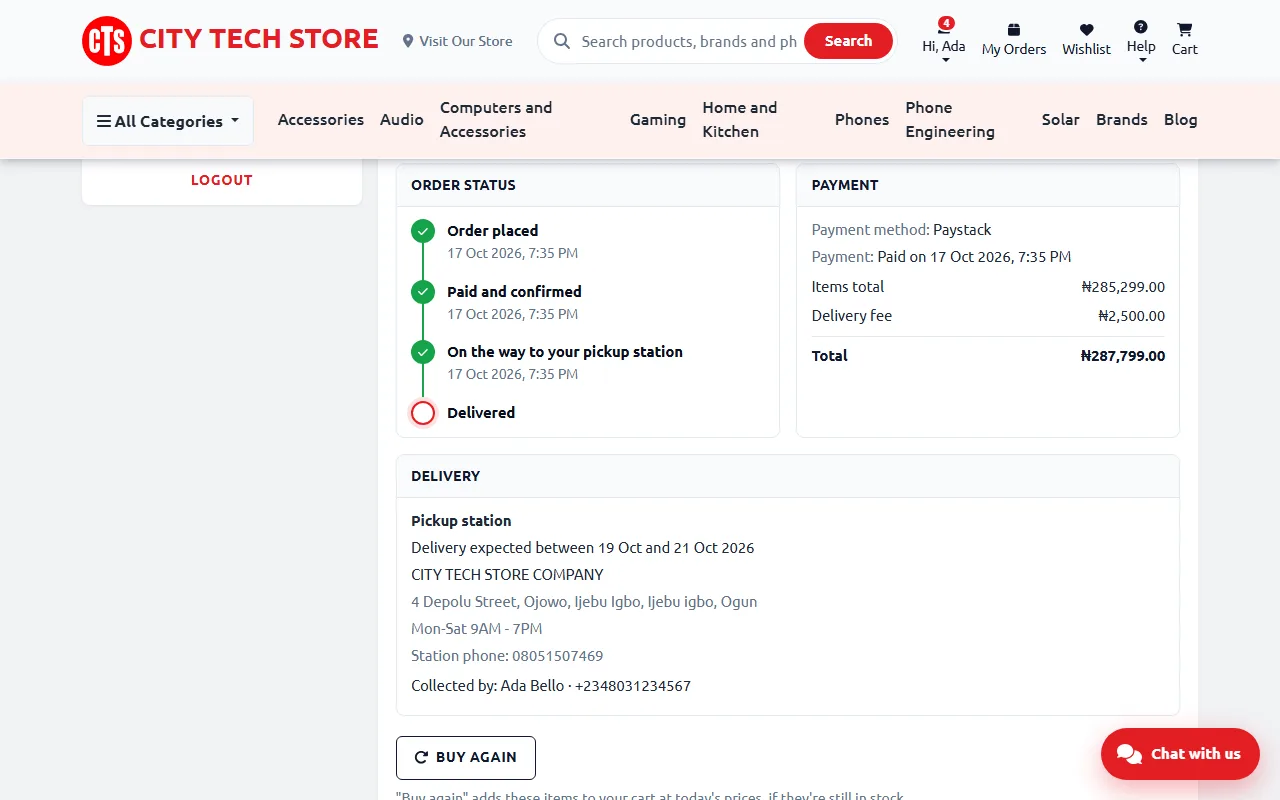Open the Brands page
Image resolution: width=1280 pixels, height=800 pixels.
tap(1122, 119)
